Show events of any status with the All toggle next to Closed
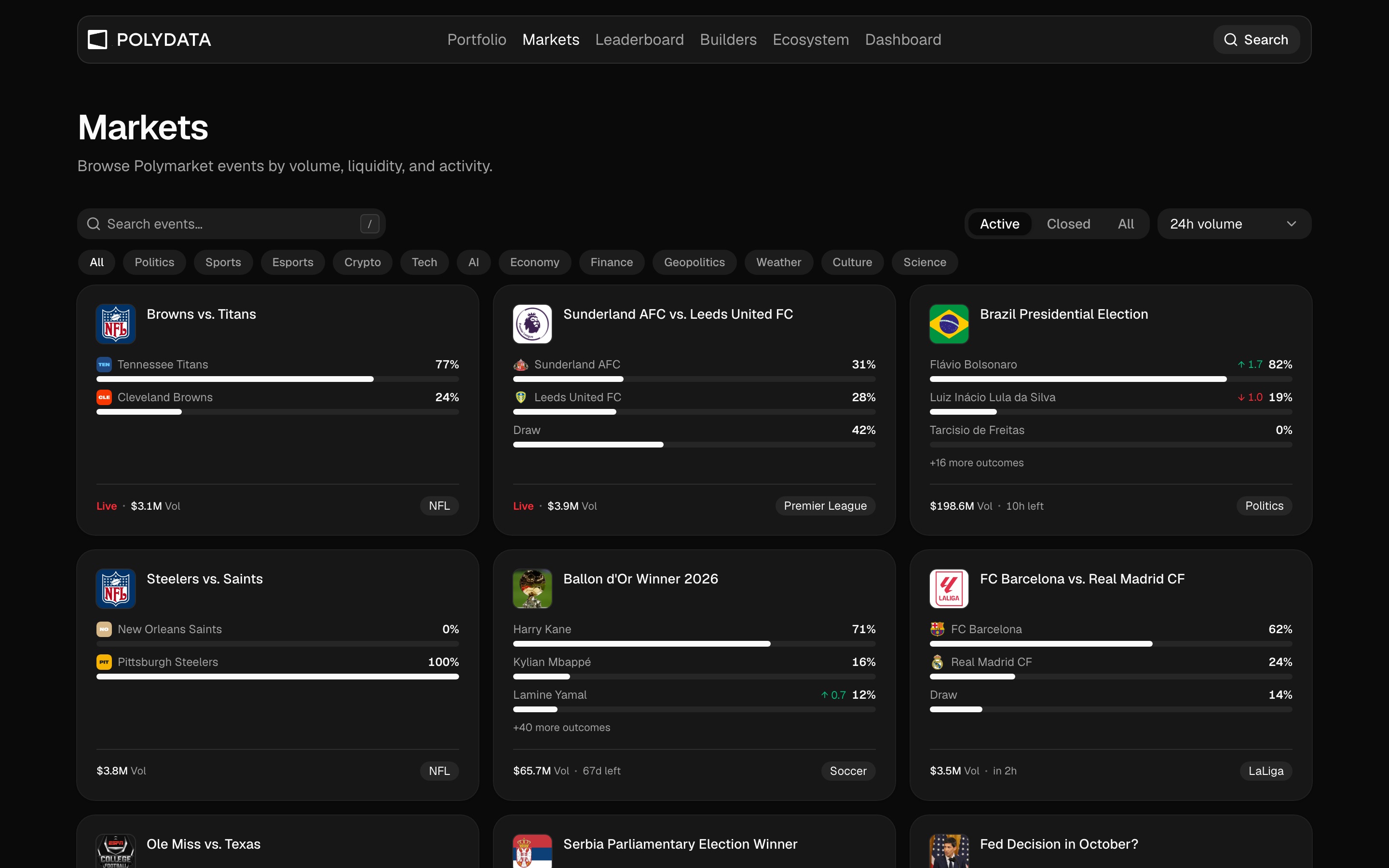Image resolution: width=1389 pixels, height=868 pixels. pyautogui.click(x=1126, y=224)
